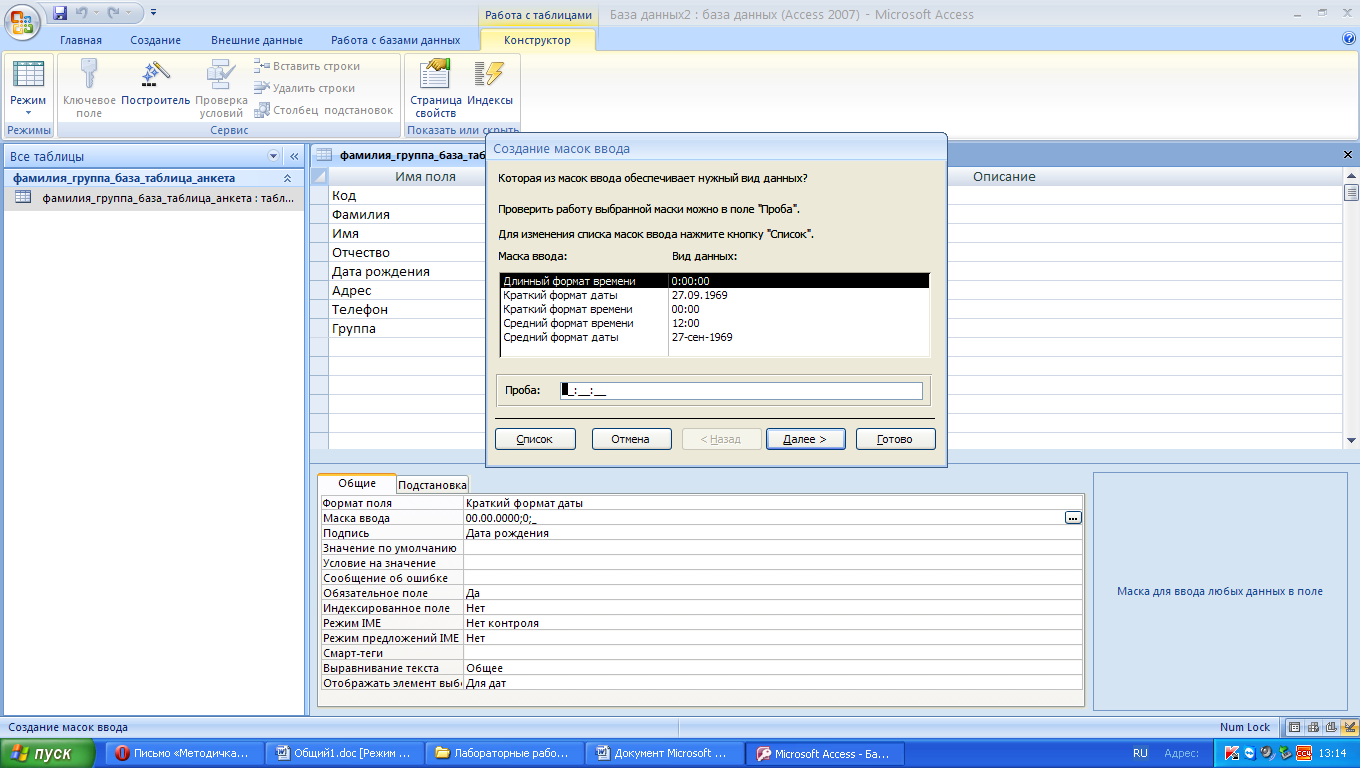Viewport: 1360px width, 768px height.
Task: Switch to the Главная ribbon tab
Action: tap(80, 40)
